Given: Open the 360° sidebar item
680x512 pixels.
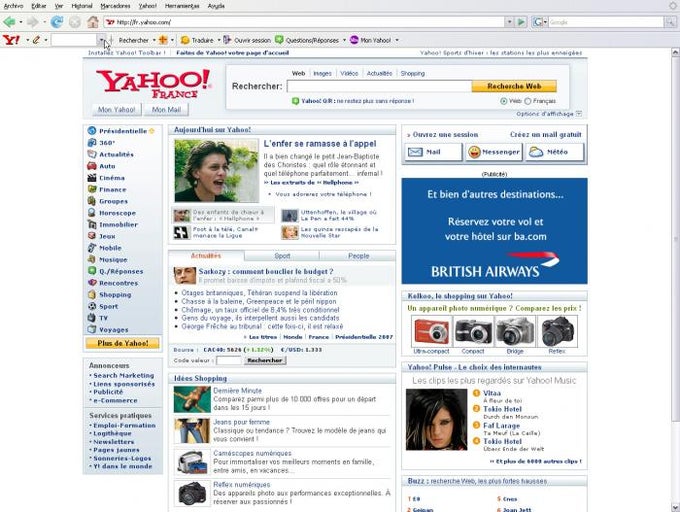Looking at the screenshot, I should (107, 143).
